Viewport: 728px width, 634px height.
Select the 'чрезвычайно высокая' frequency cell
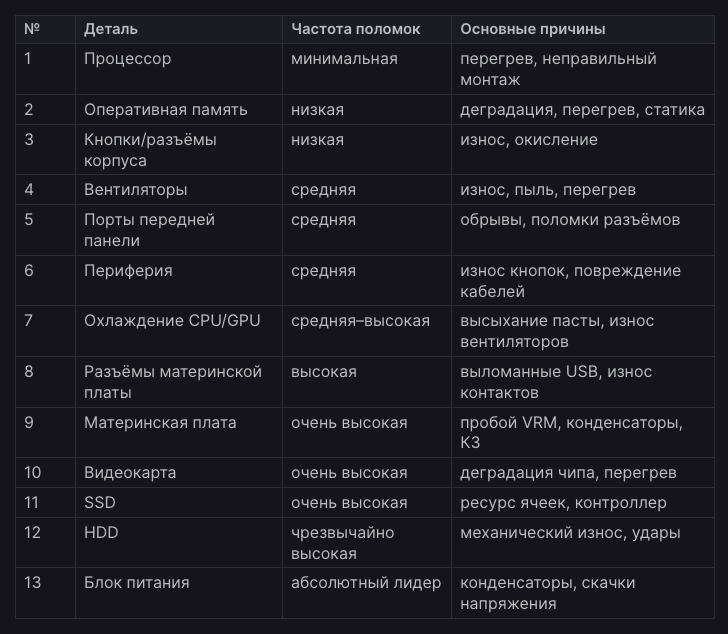pos(367,543)
